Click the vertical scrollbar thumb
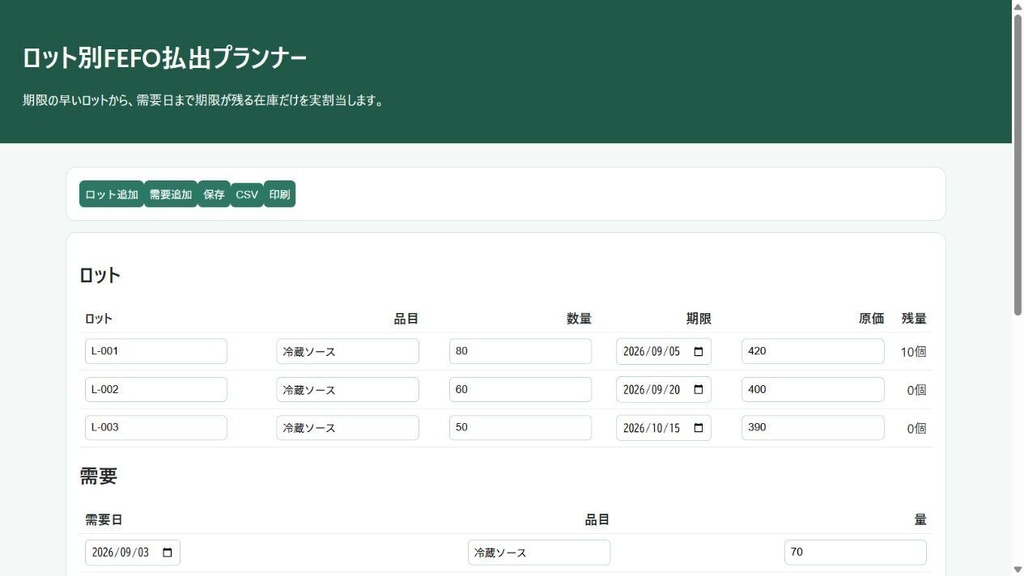The width and height of the screenshot is (1024, 576). coord(1017,163)
